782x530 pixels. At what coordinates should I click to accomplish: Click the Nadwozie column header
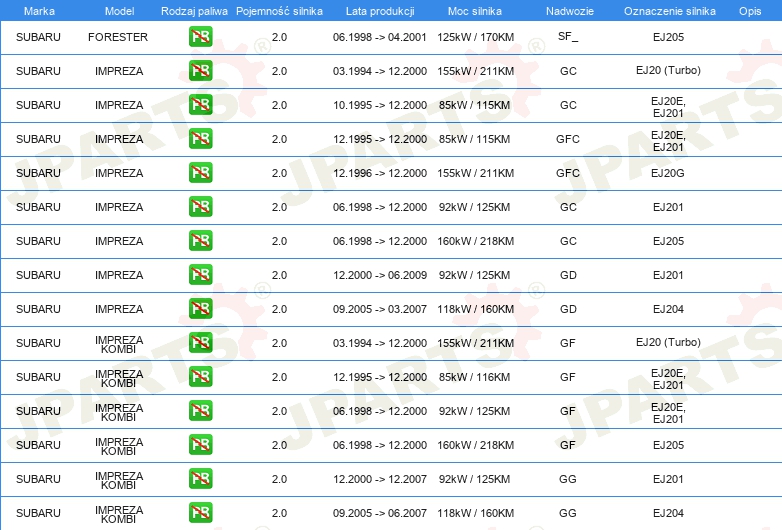point(570,11)
